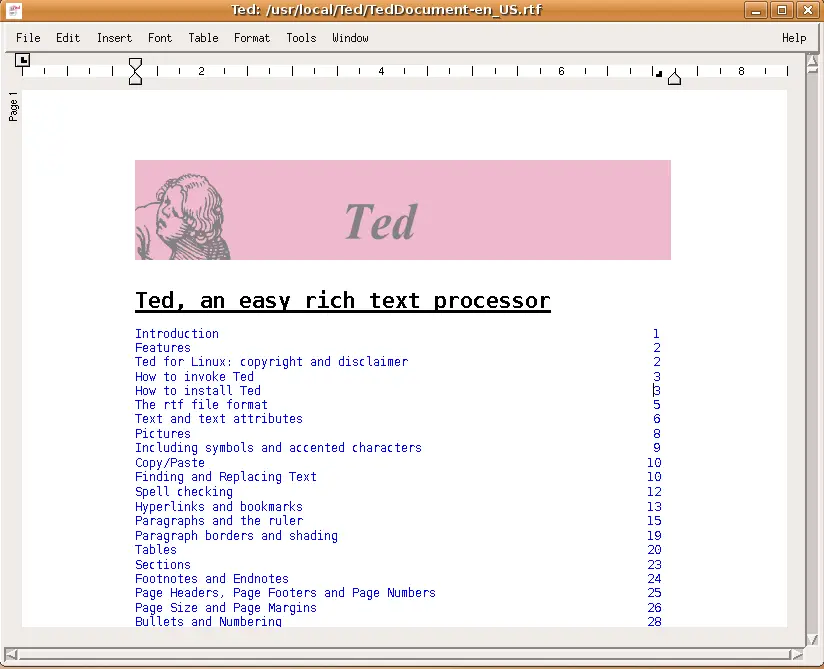Click the tab stop marker on the ruler
The width and height of the screenshot is (824, 670).
(x=657, y=72)
